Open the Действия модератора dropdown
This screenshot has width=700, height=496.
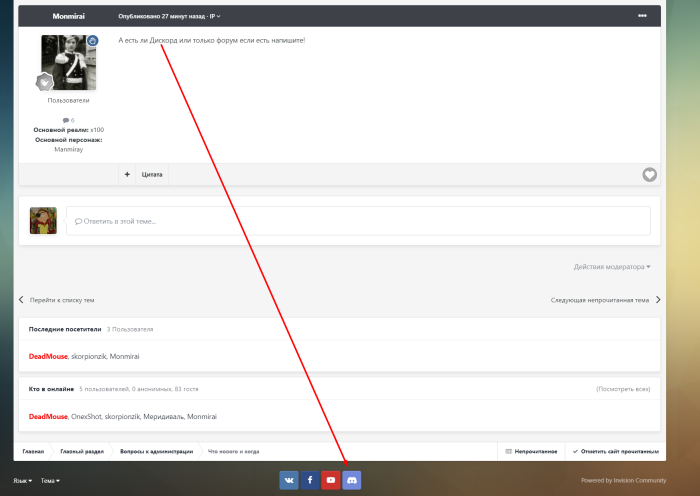(x=612, y=267)
